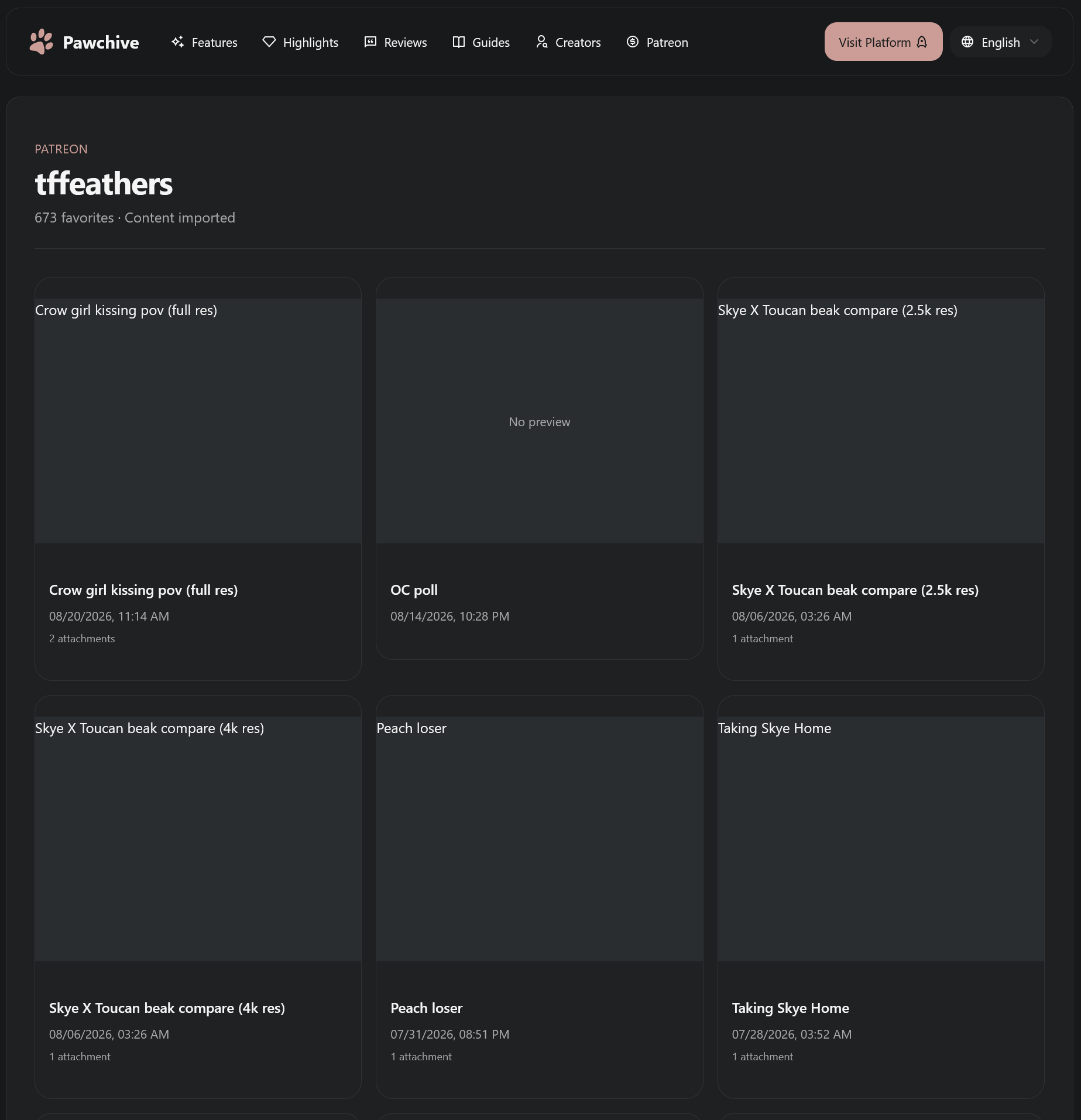The image size is (1081, 1120).
Task: Expand the English language dropdown chevron
Action: (1034, 42)
